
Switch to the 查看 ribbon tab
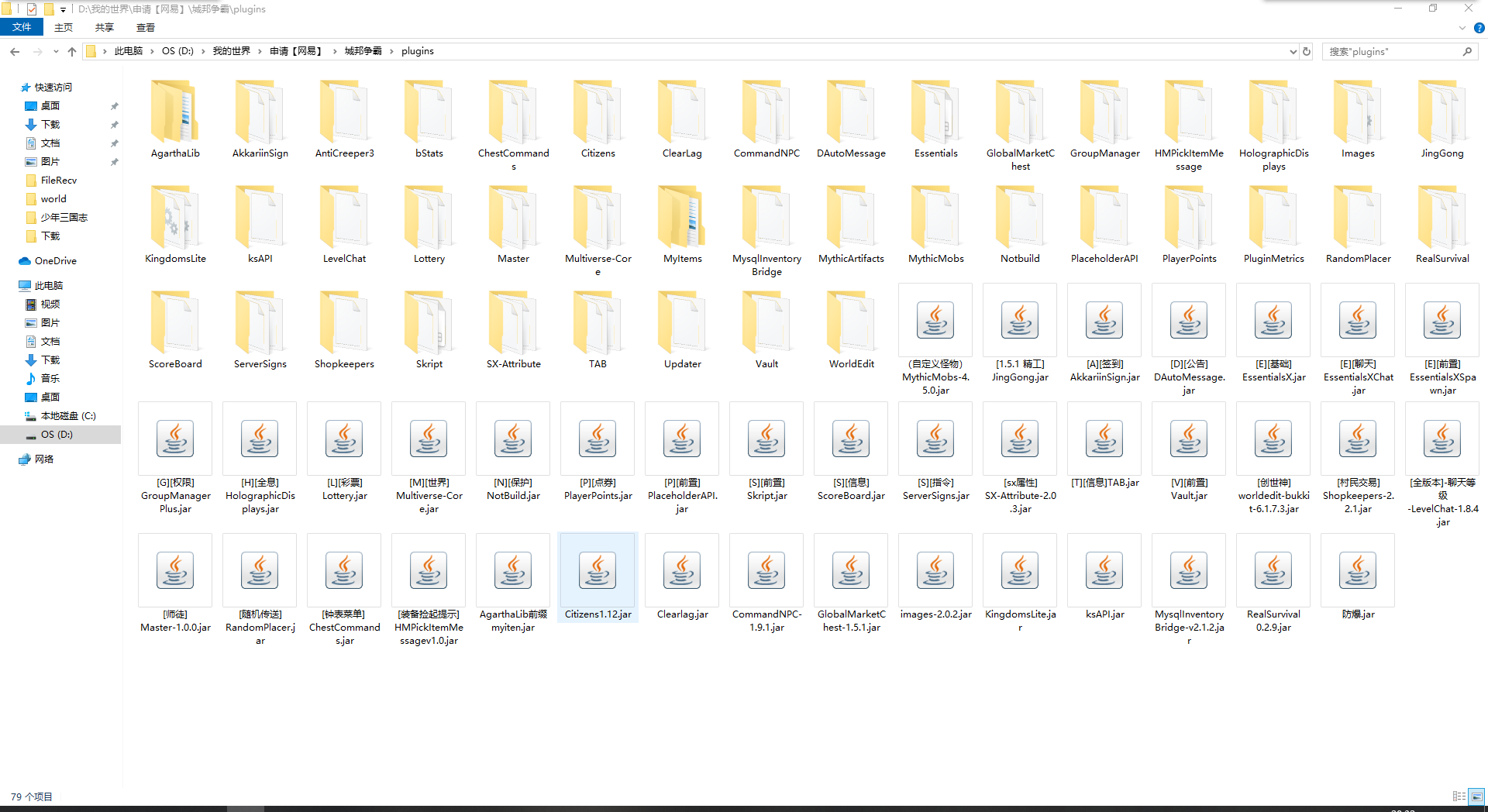coord(146,28)
